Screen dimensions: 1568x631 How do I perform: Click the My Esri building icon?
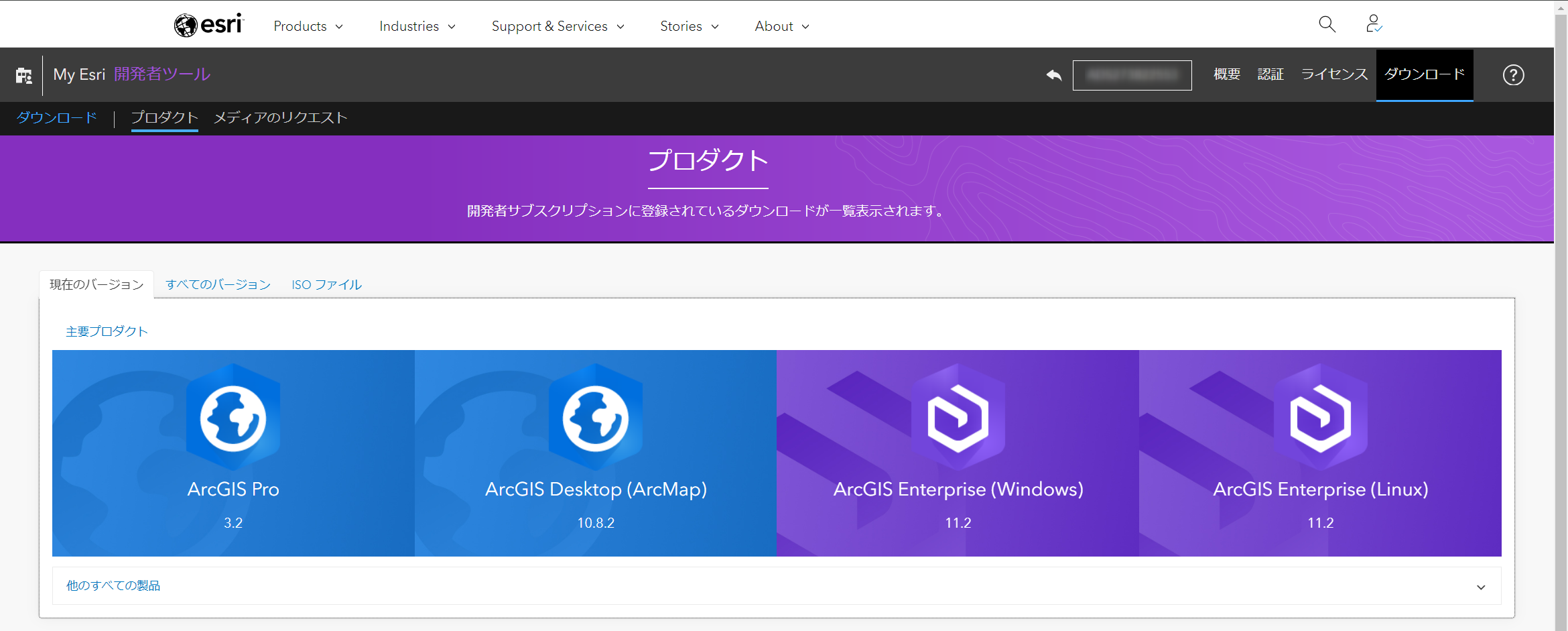click(24, 75)
